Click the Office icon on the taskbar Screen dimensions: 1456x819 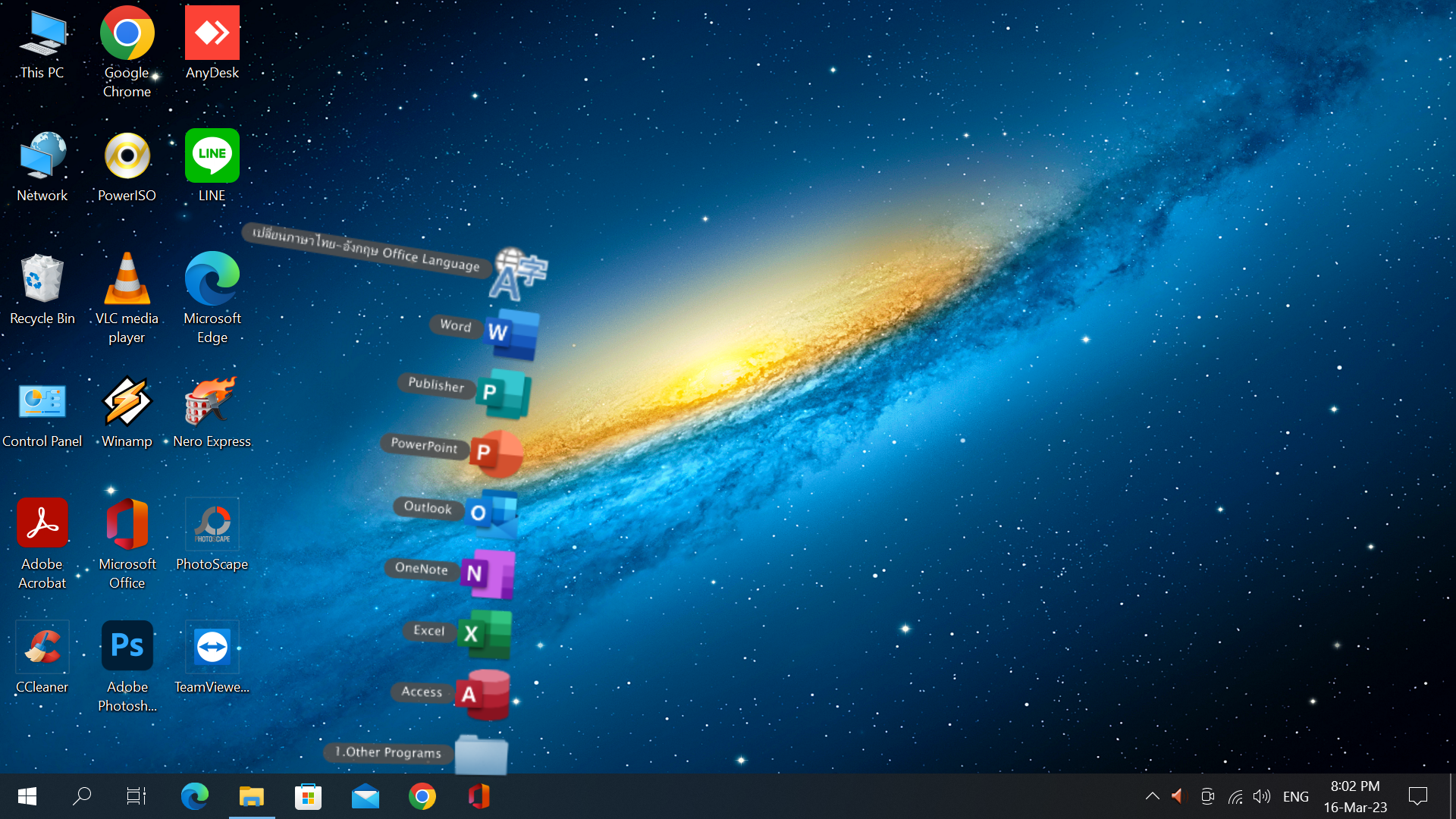pyautogui.click(x=479, y=796)
